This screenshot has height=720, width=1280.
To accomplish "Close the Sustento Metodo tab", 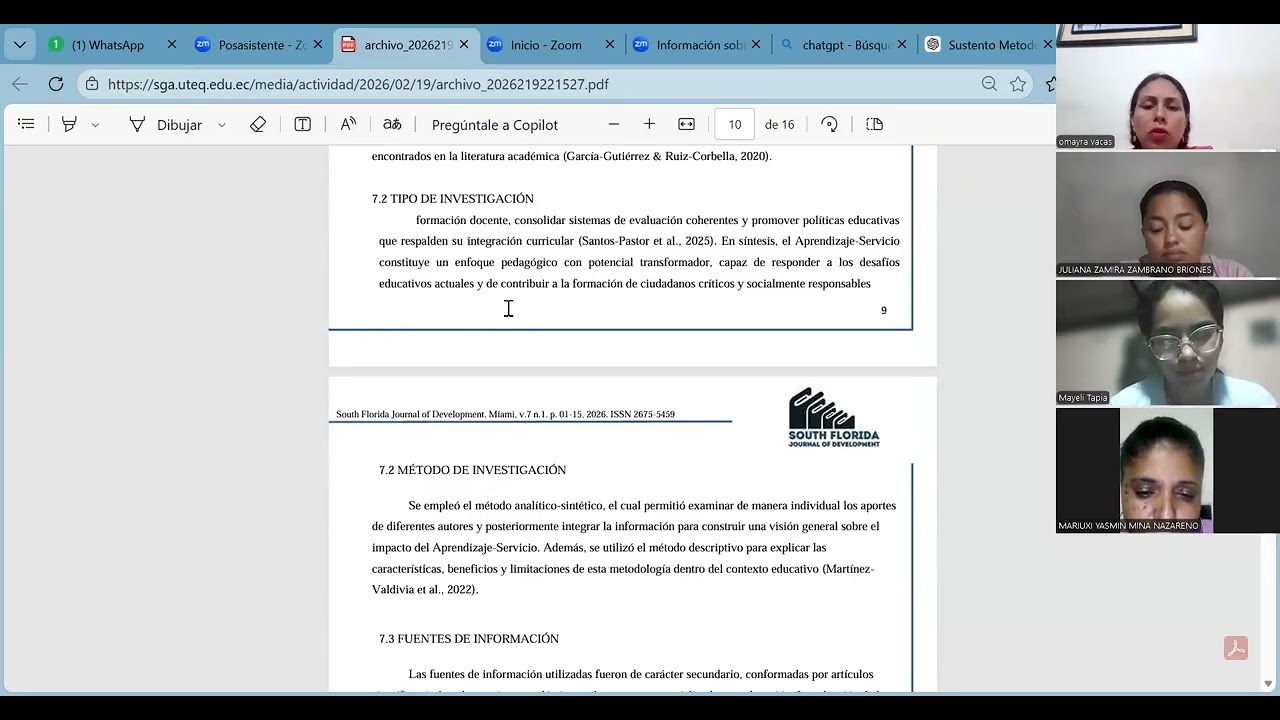I will coord(1048,45).
